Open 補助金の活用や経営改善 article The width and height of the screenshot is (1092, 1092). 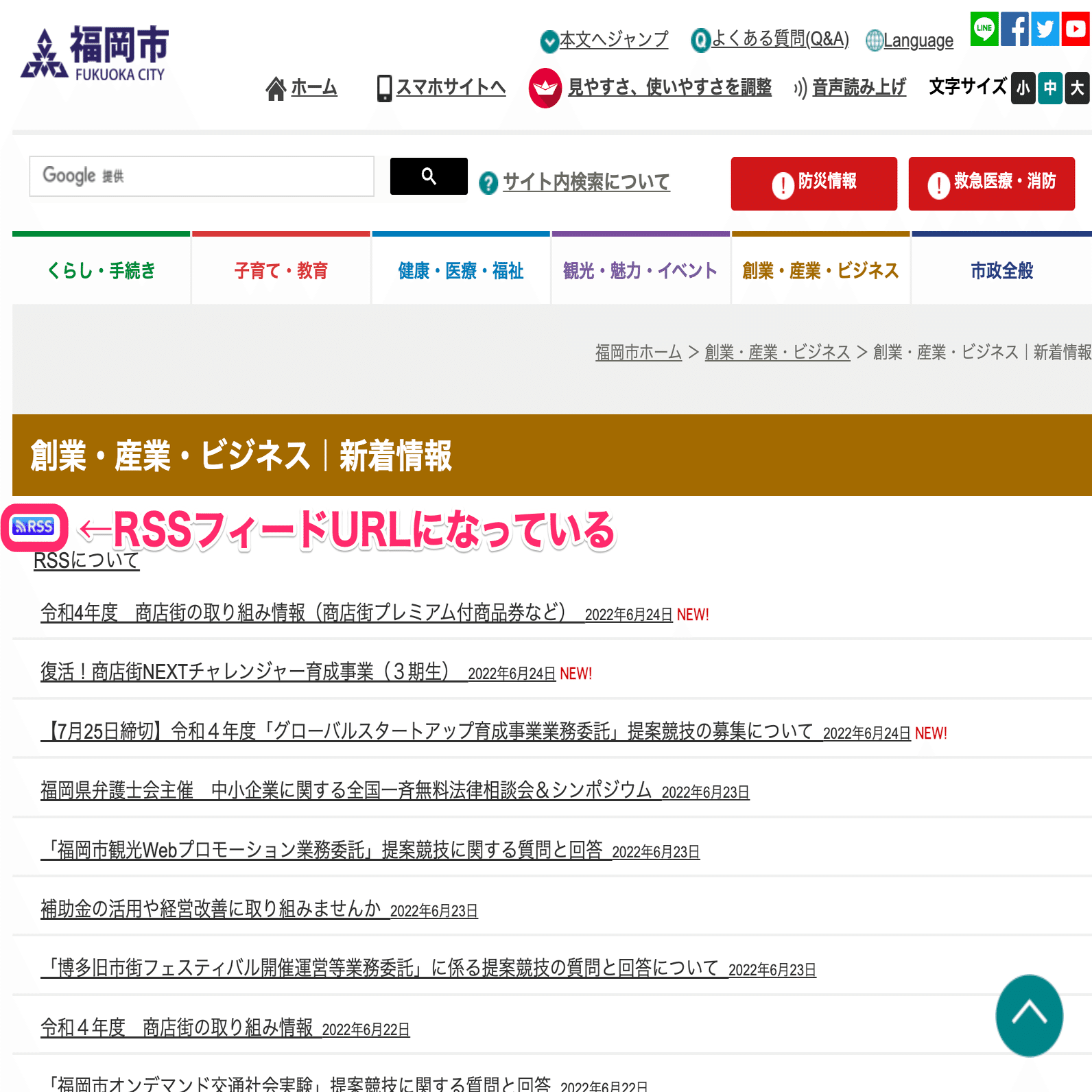[x=259, y=909]
